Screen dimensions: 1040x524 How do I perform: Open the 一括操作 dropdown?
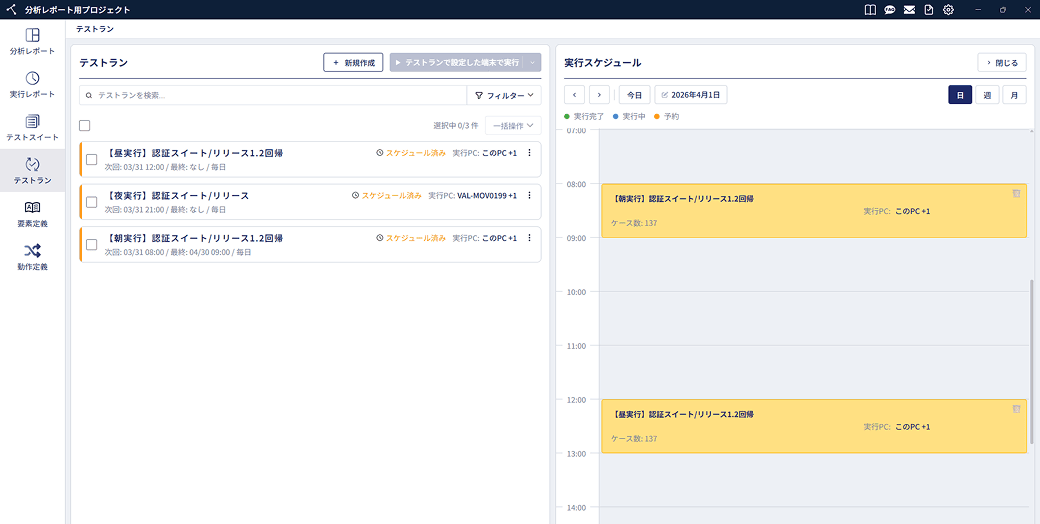click(513, 125)
